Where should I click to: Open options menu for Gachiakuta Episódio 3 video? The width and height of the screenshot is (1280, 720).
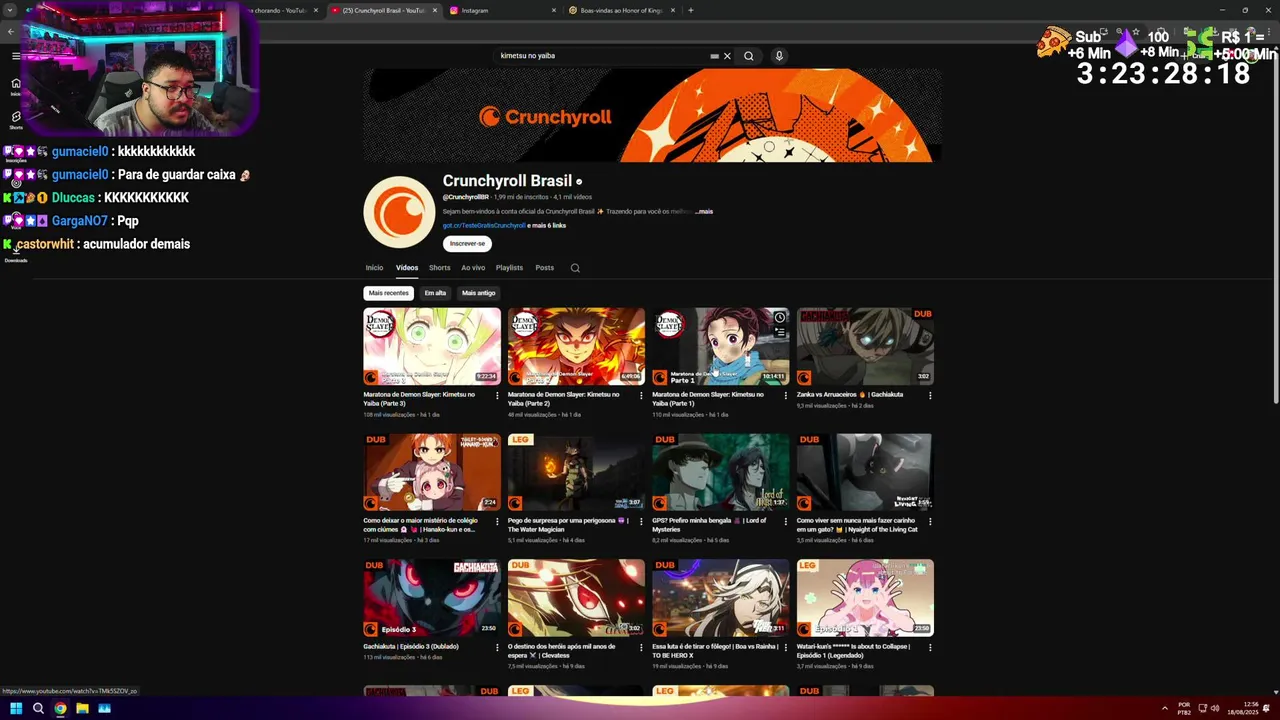[497, 648]
